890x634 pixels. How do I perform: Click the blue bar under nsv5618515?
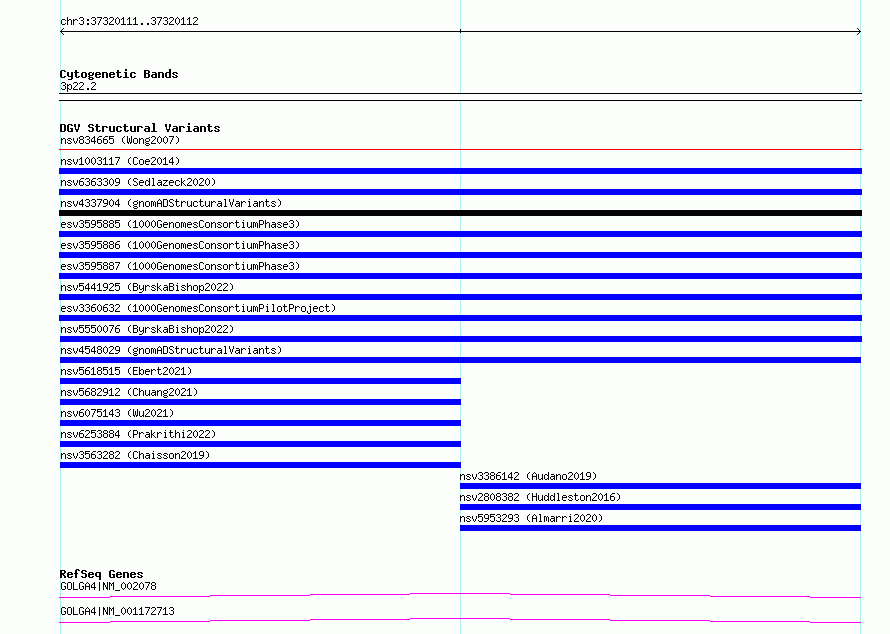coord(260,381)
